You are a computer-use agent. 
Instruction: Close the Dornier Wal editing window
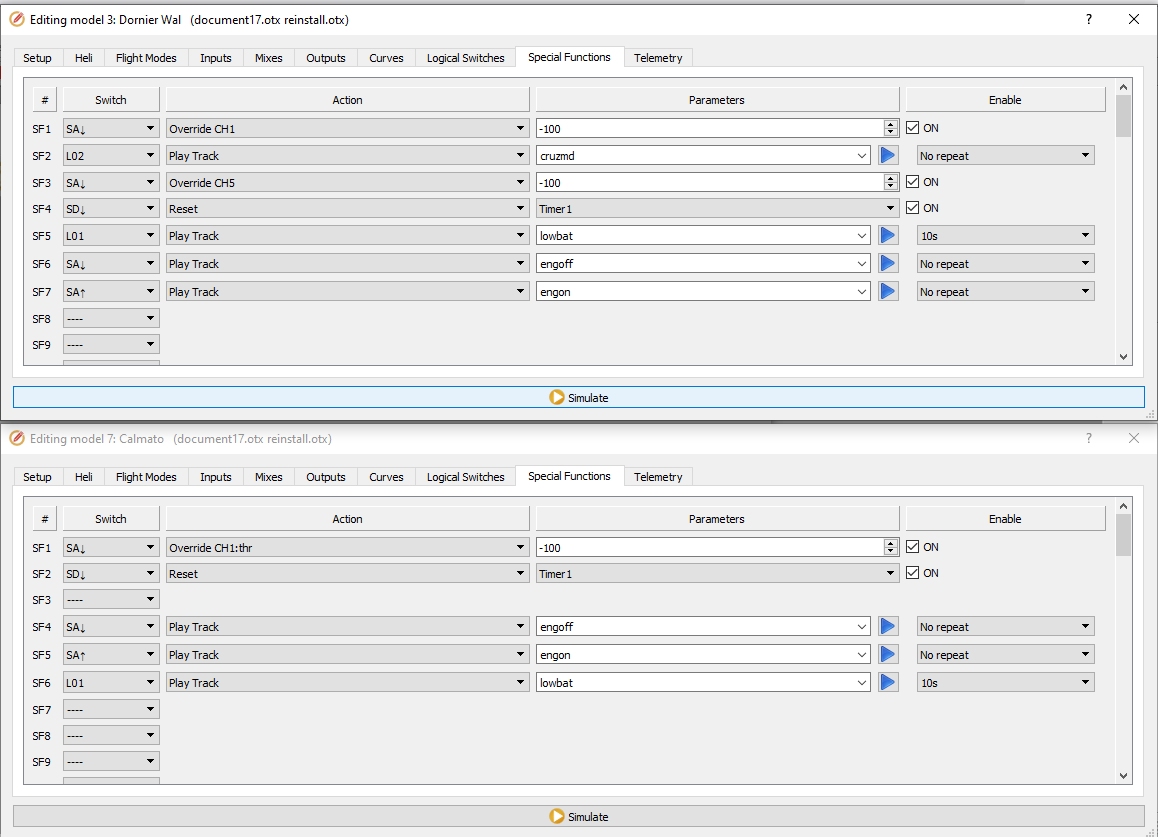pyautogui.click(x=1134, y=19)
